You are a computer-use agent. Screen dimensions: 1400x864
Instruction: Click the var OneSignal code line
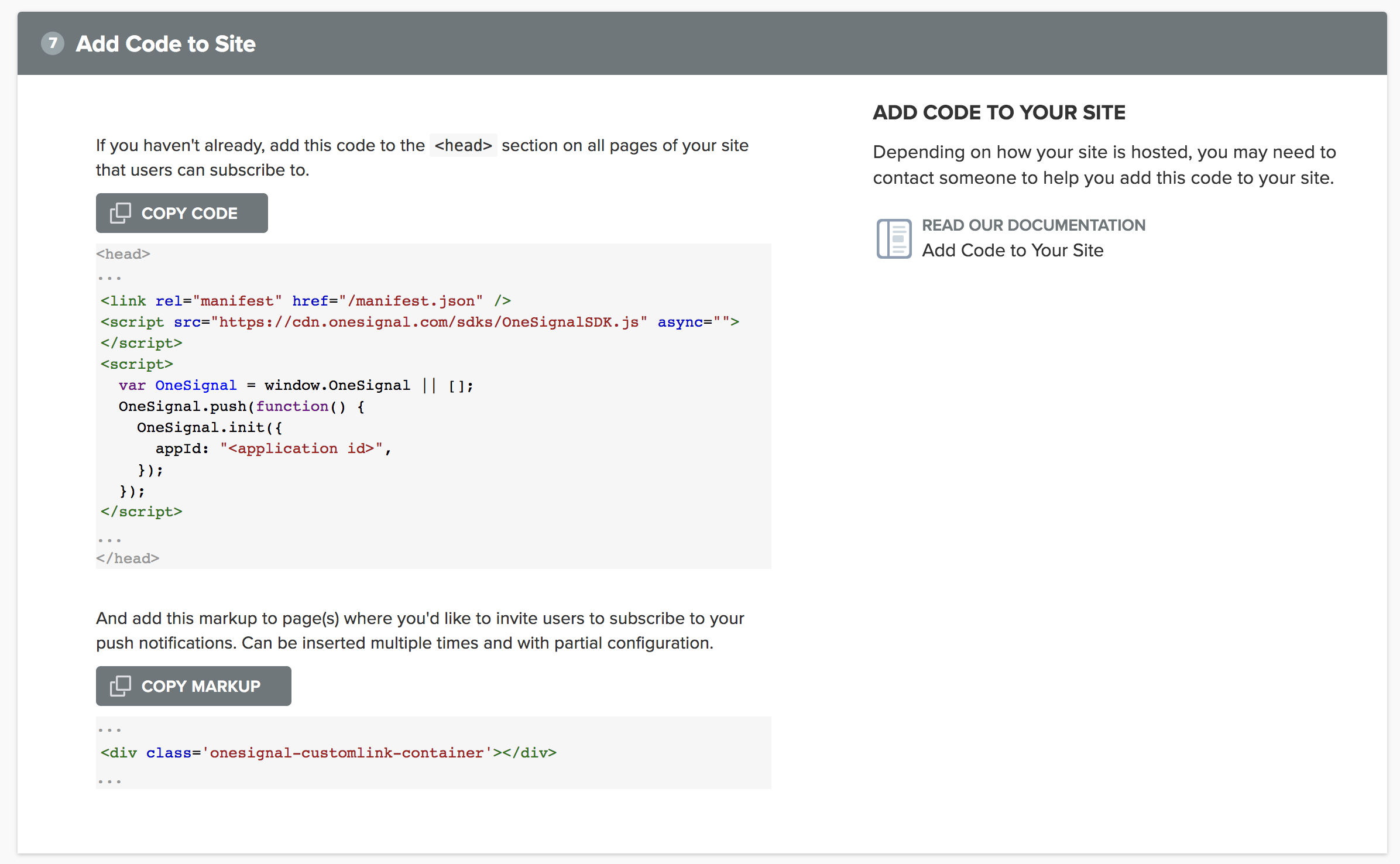296,385
